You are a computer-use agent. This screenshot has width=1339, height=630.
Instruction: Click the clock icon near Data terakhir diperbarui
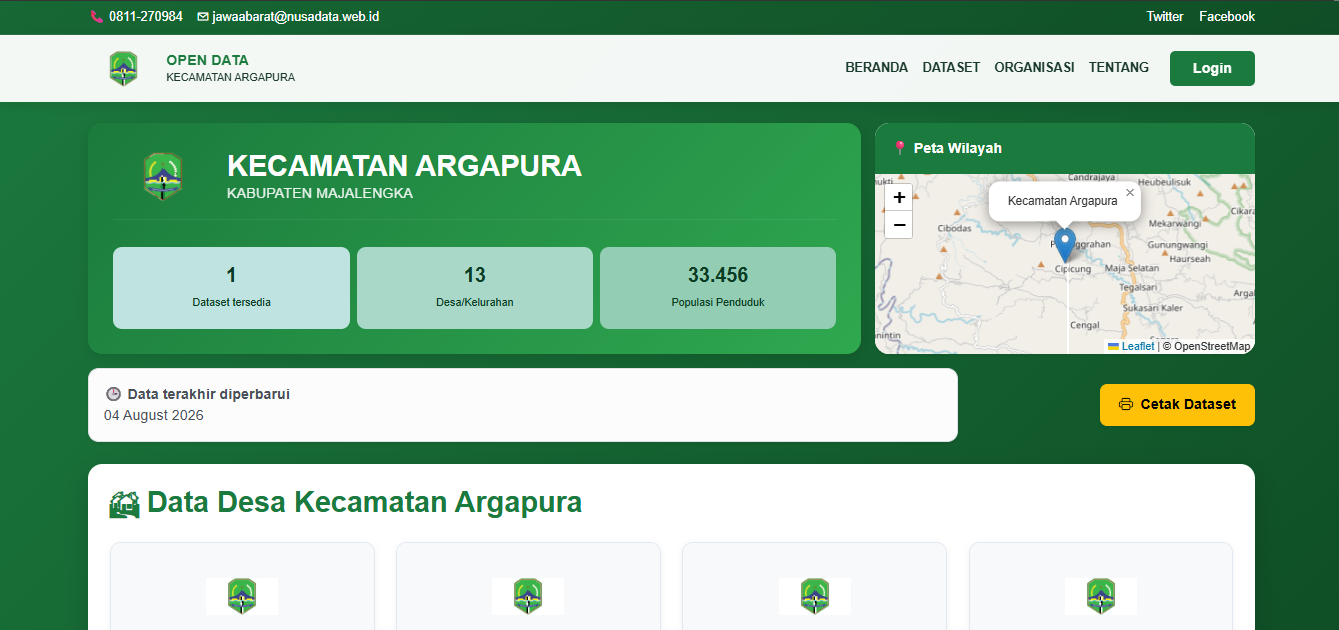113,394
